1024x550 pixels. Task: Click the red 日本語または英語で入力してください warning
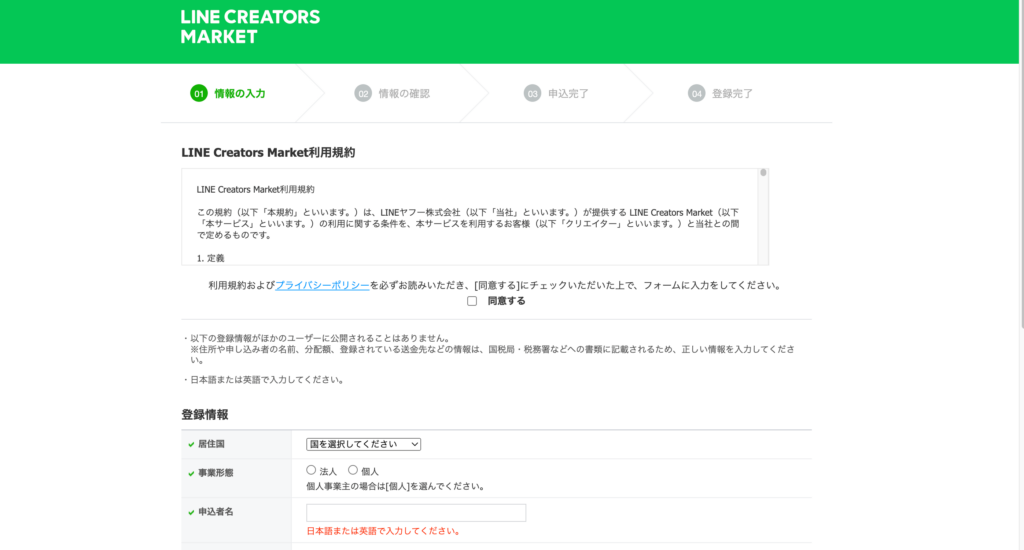384,531
